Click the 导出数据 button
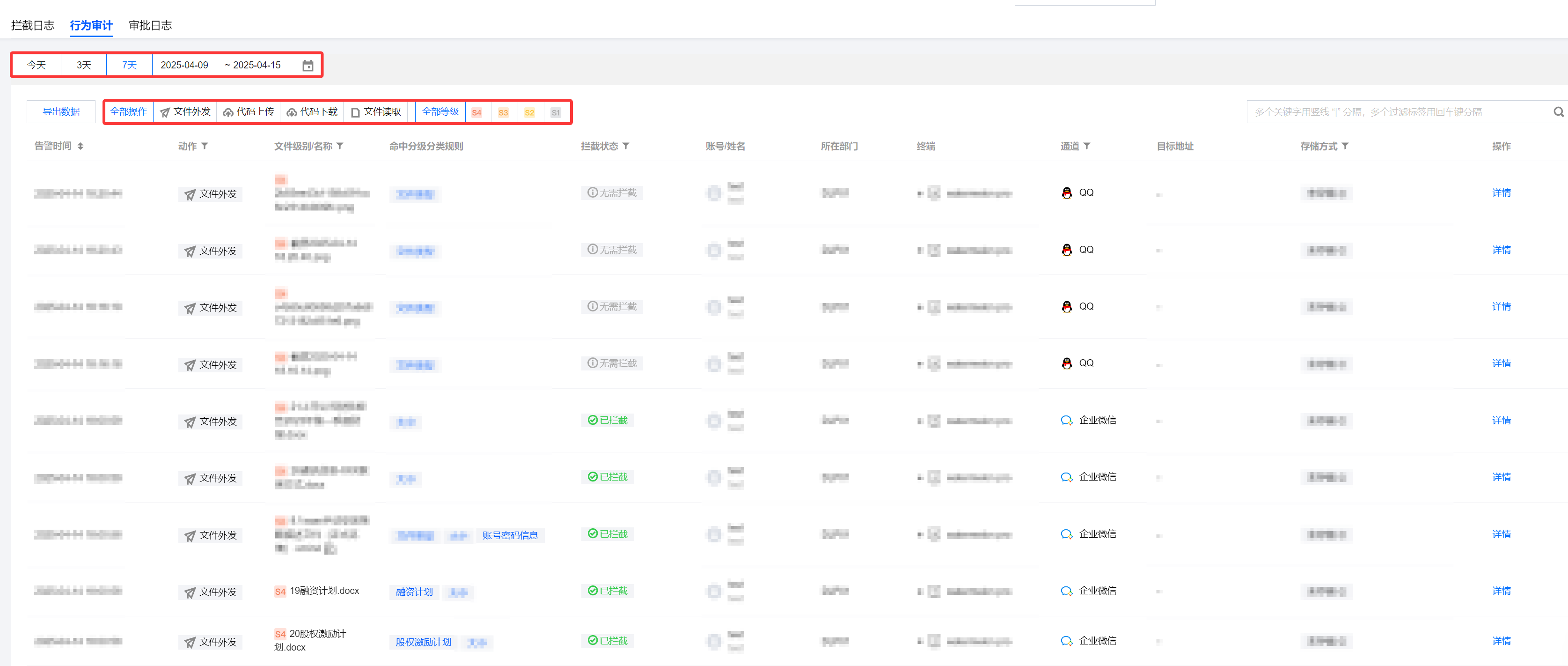Viewport: 1568px width, 666px height. pos(61,112)
